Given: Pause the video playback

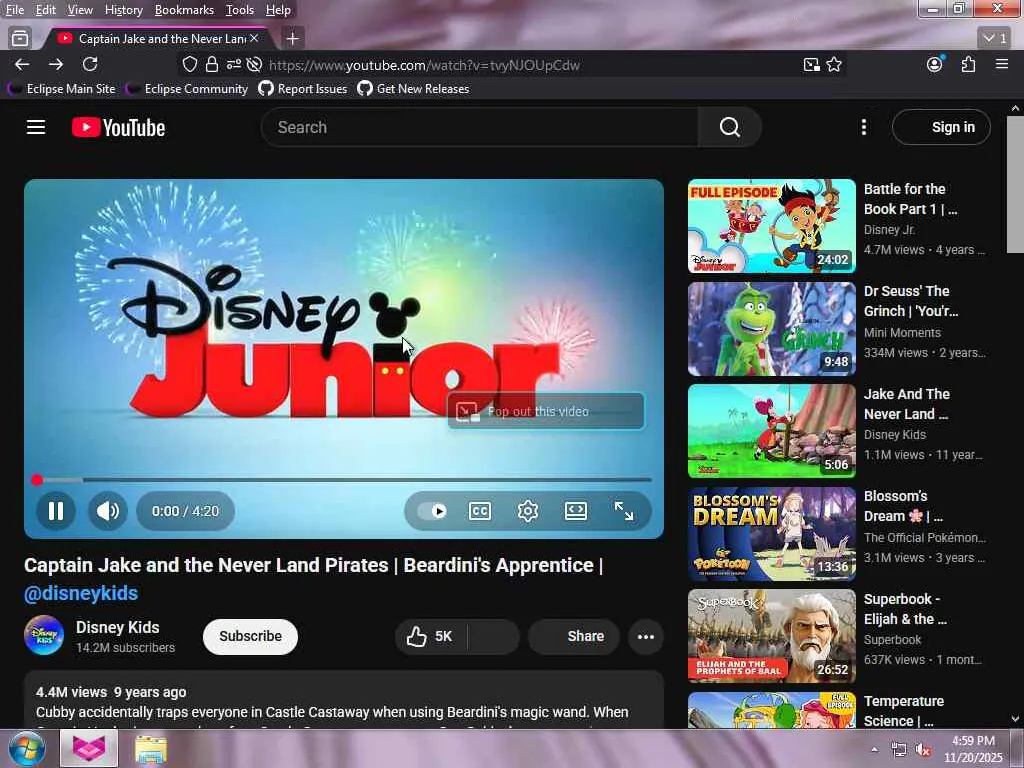Looking at the screenshot, I should [x=56, y=511].
